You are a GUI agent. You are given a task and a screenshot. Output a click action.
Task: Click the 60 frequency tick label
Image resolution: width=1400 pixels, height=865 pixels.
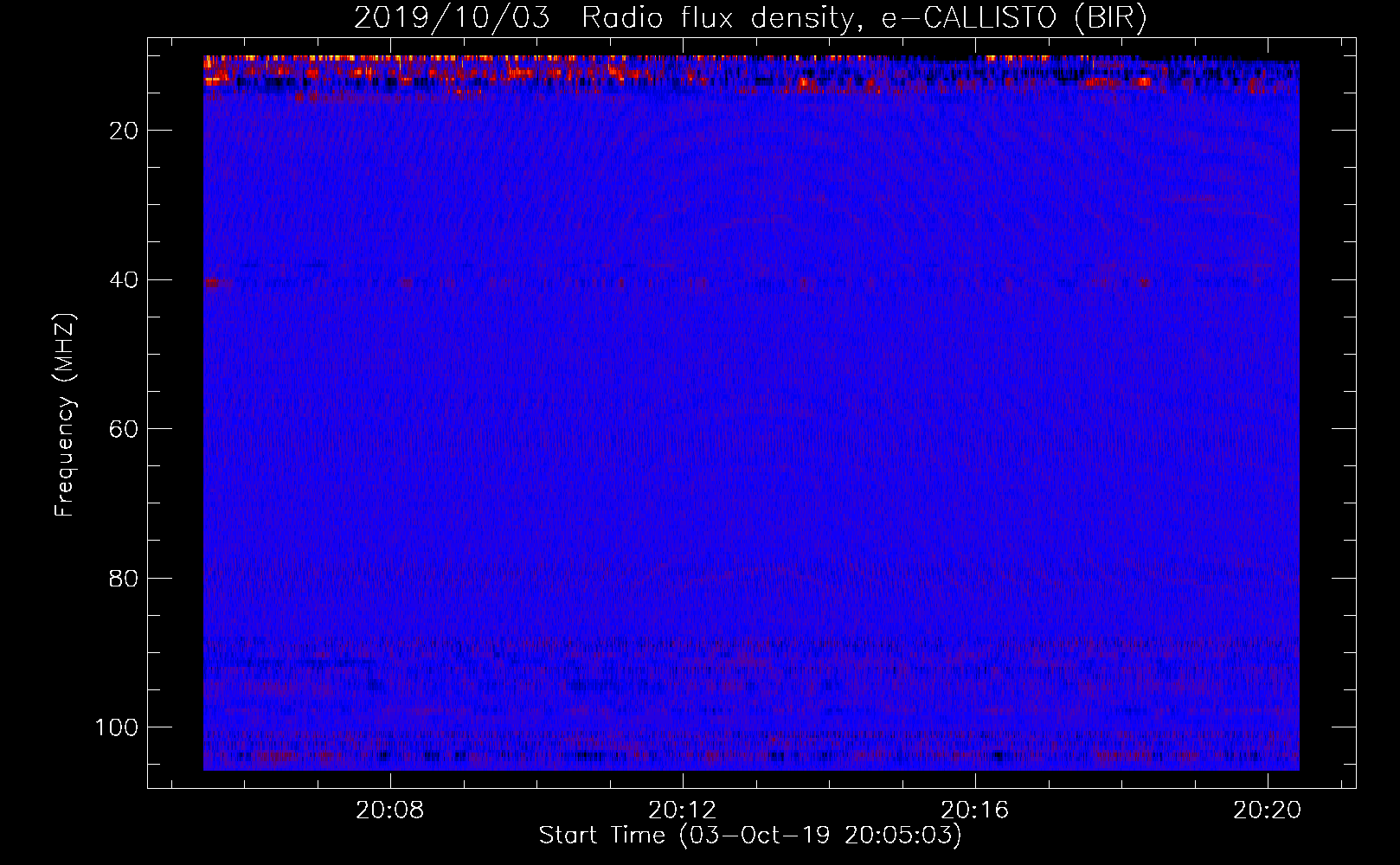click(x=125, y=429)
